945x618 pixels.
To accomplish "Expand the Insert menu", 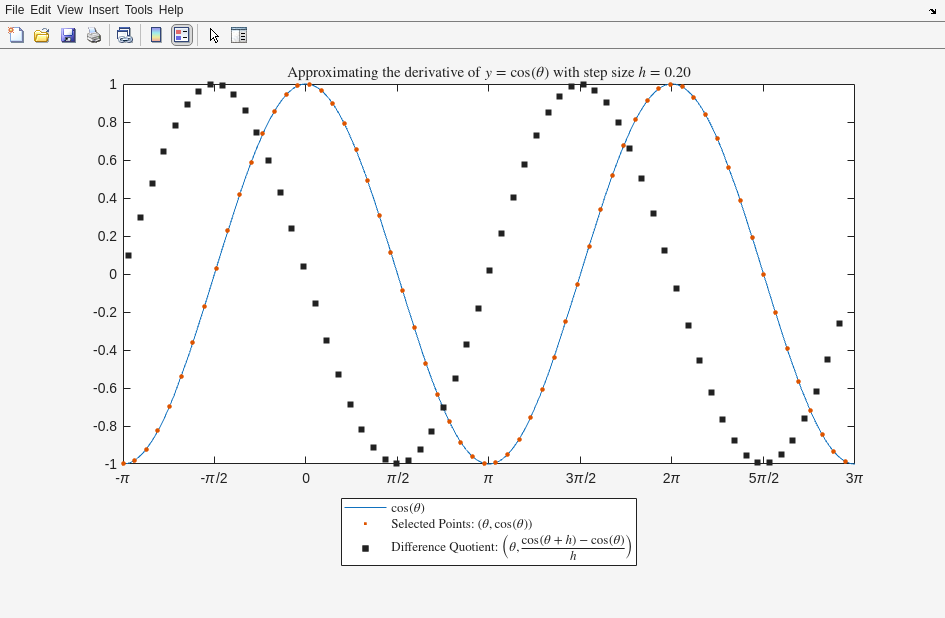I will [x=103, y=10].
